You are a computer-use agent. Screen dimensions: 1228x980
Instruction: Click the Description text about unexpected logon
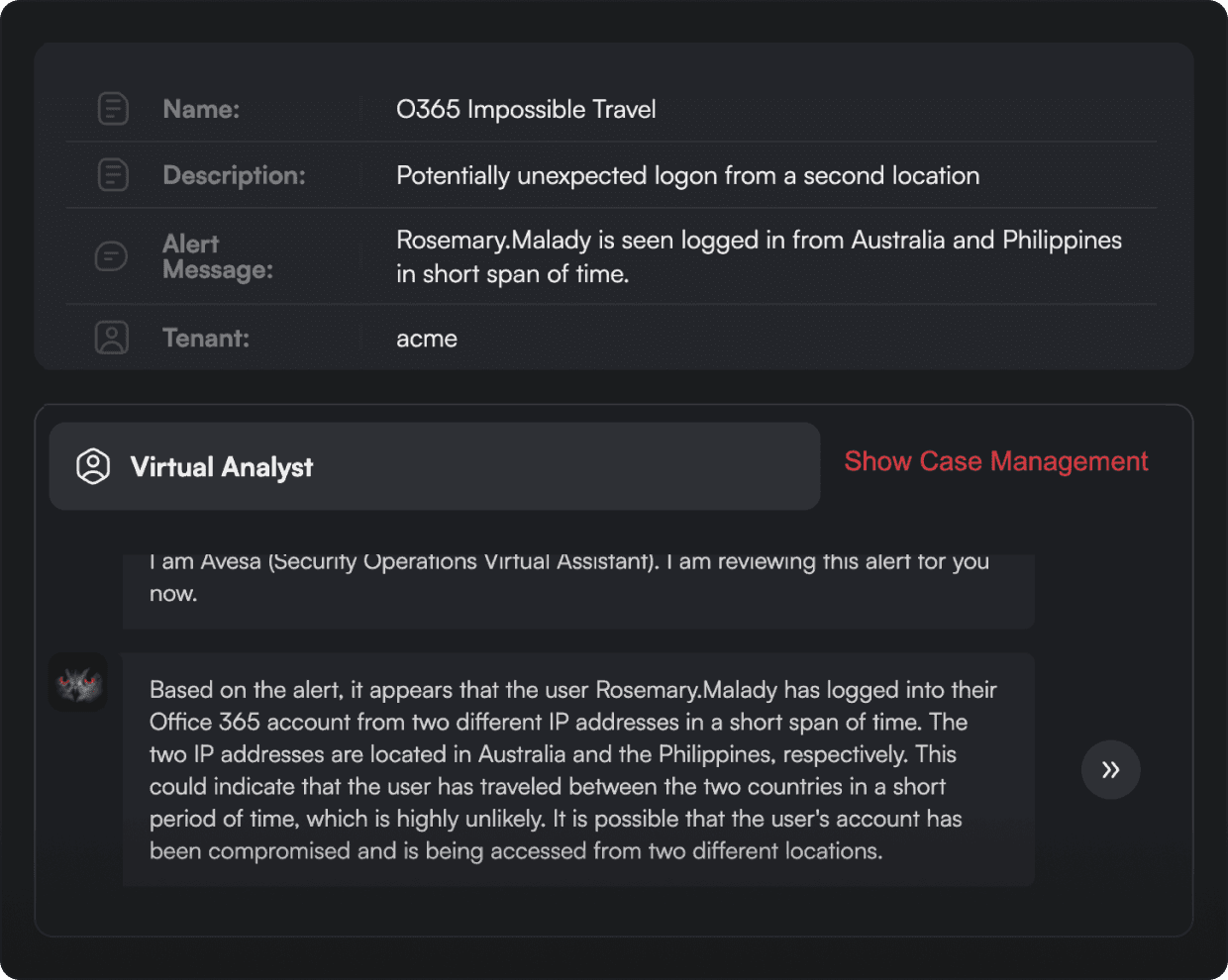pyautogui.click(x=687, y=175)
